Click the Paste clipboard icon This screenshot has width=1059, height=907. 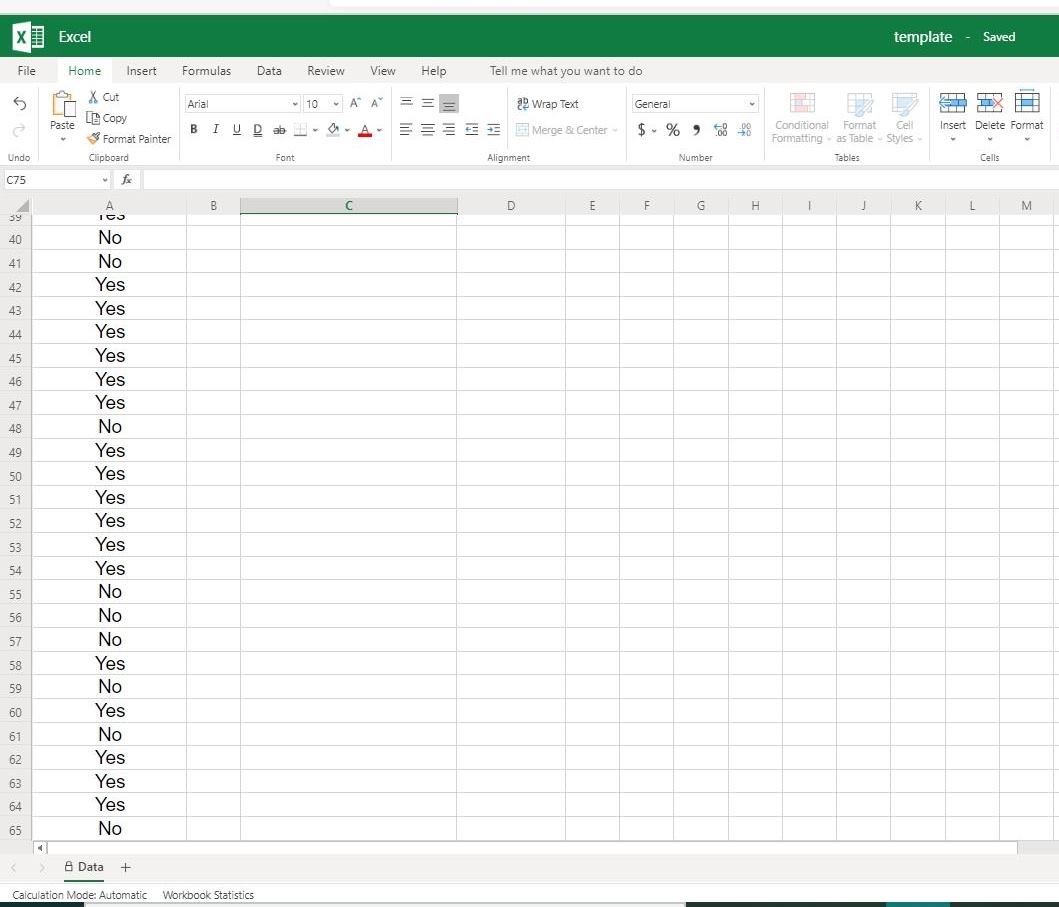63,105
